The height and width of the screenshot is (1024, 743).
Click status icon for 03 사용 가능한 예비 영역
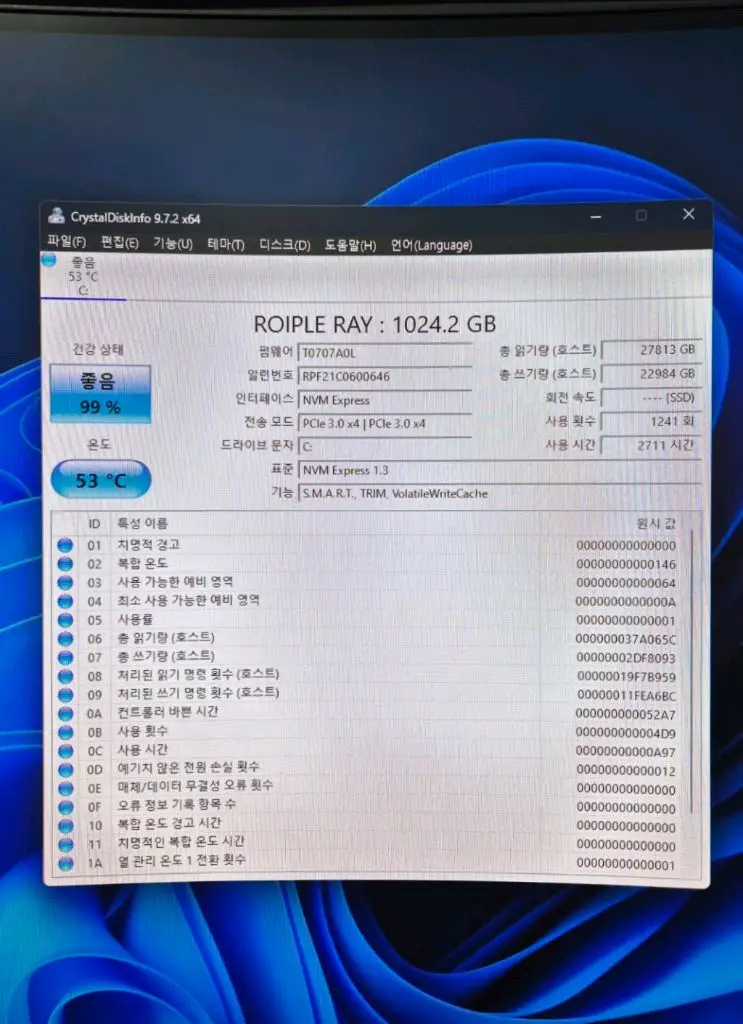(65, 582)
